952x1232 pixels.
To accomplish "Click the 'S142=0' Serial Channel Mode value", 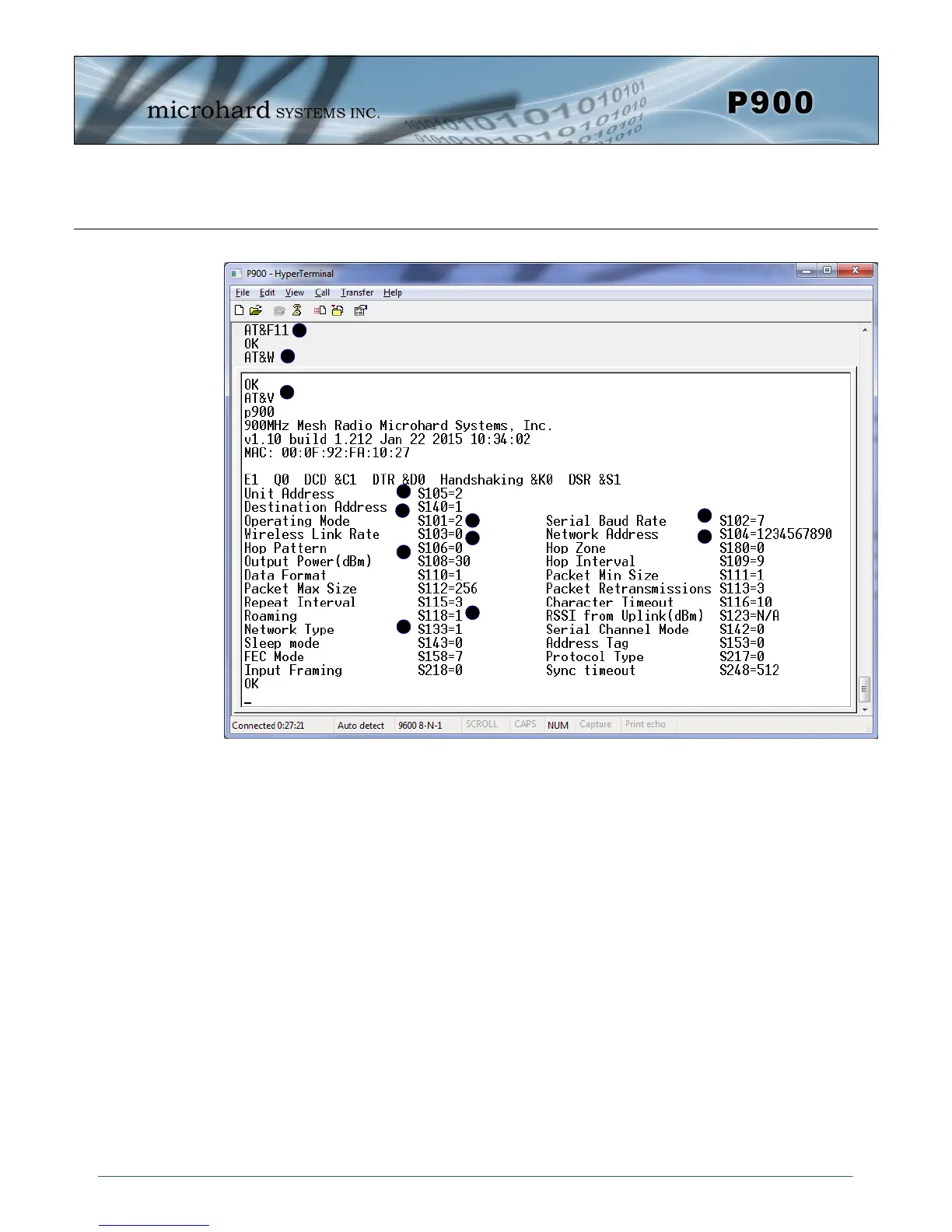I will pyautogui.click(x=742, y=630).
